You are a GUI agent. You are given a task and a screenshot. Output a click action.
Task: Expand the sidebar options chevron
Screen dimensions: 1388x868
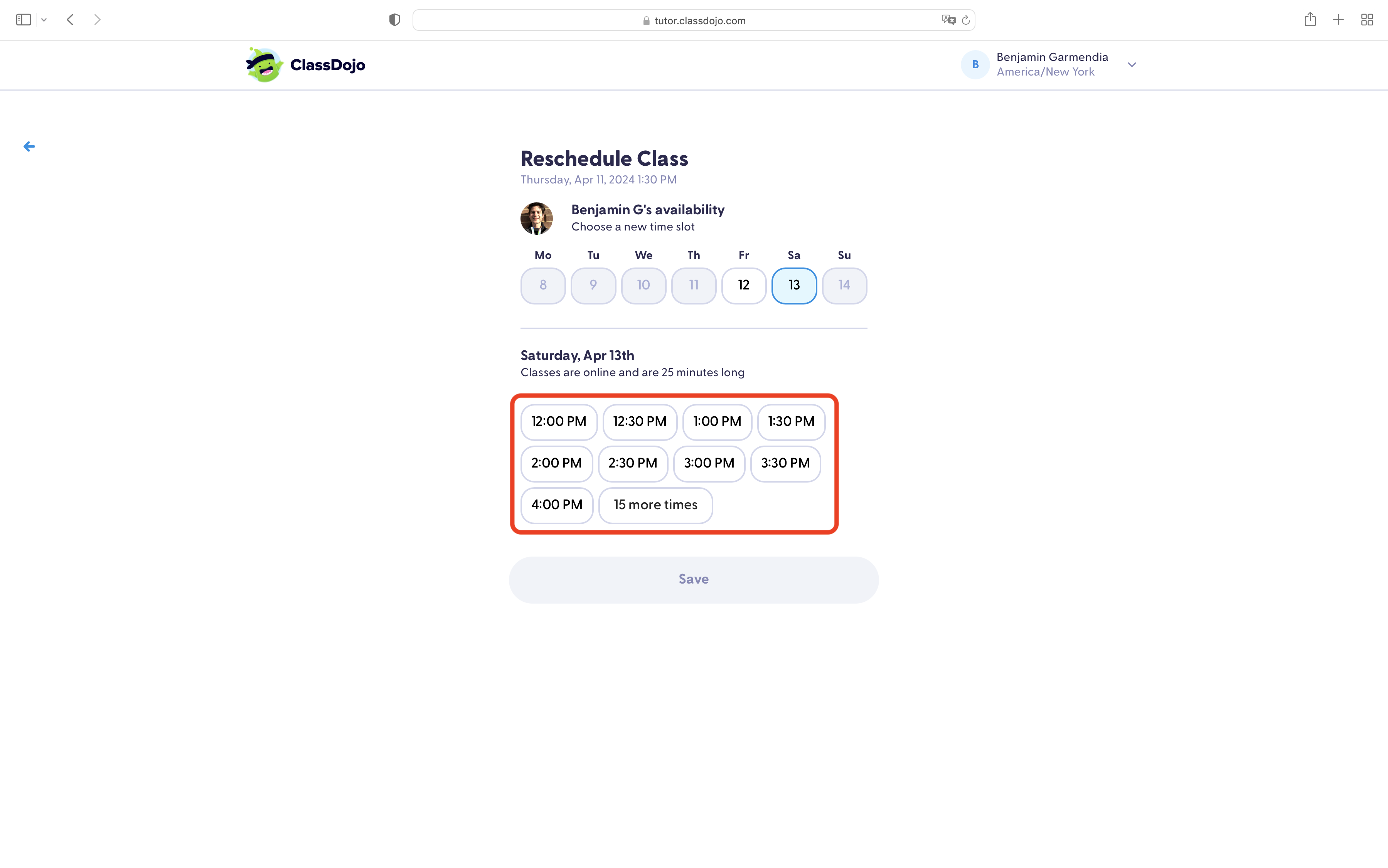(44, 20)
